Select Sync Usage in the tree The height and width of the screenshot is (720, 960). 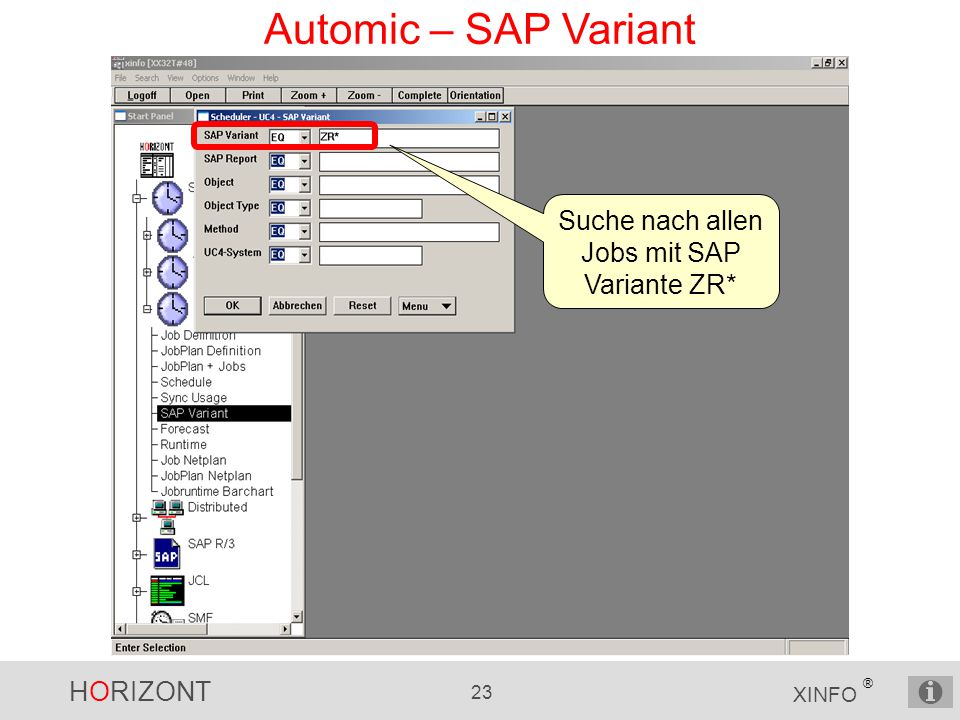pos(193,398)
